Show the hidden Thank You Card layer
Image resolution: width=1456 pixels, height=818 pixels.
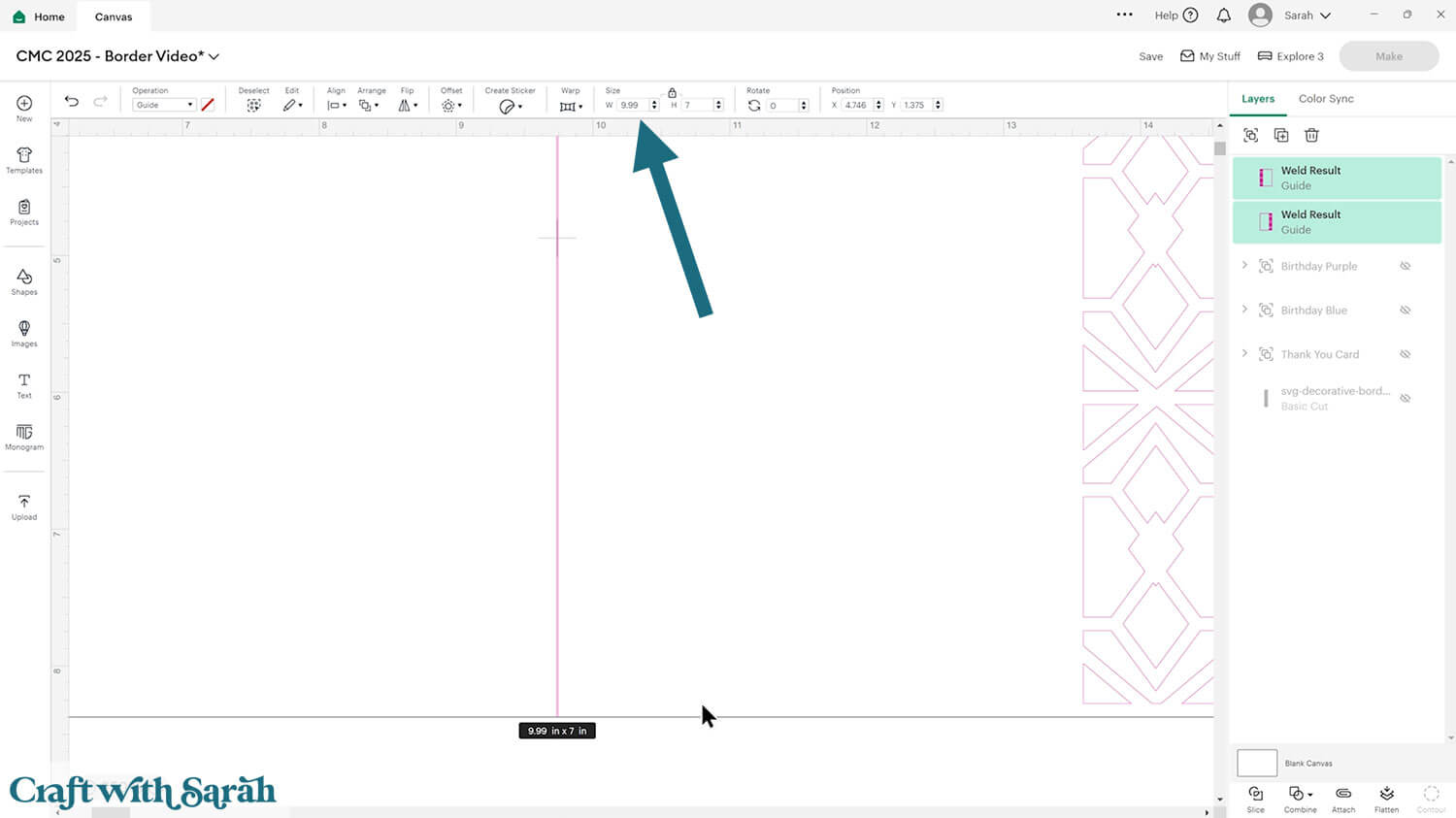tap(1405, 354)
